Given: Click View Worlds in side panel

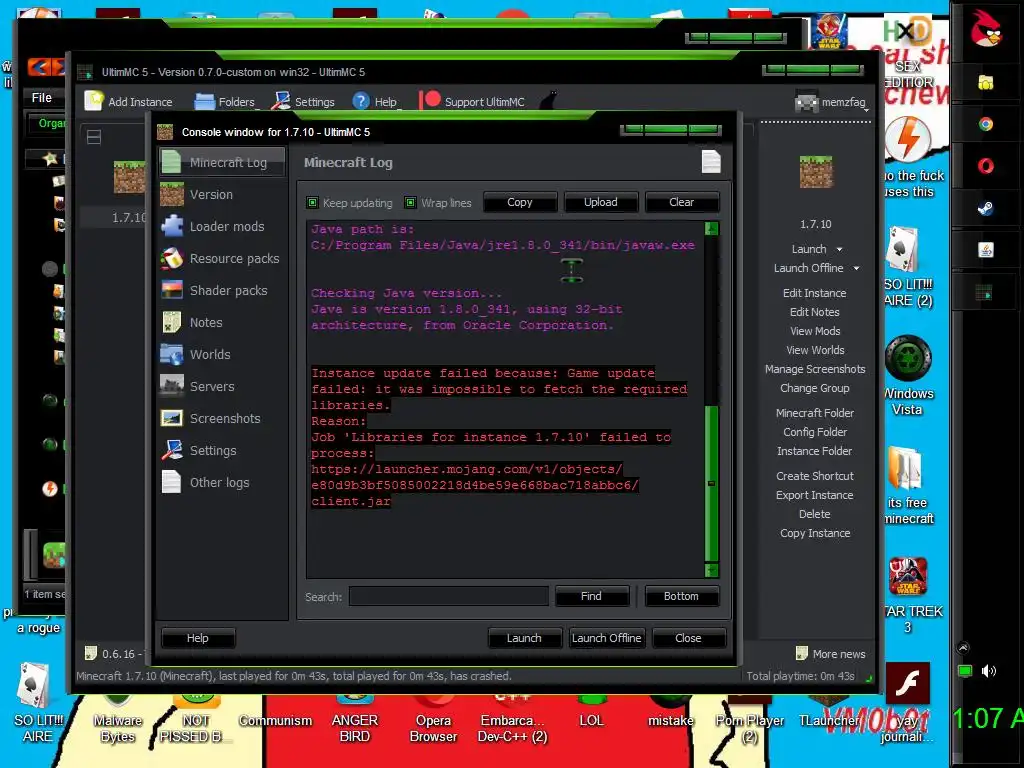Looking at the screenshot, I should point(815,350).
